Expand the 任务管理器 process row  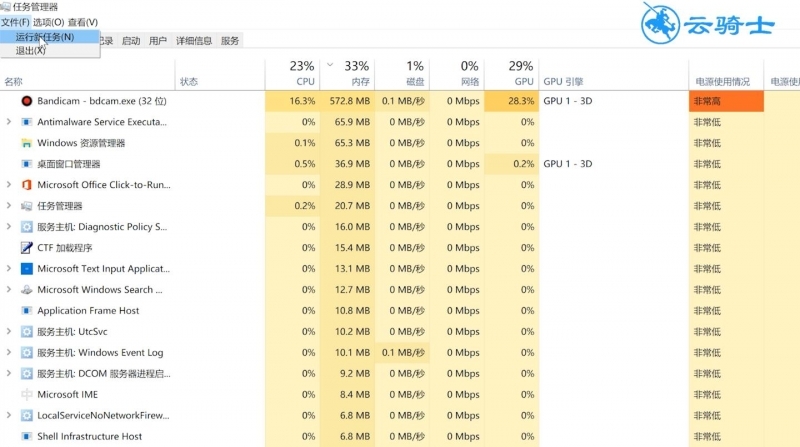9,206
